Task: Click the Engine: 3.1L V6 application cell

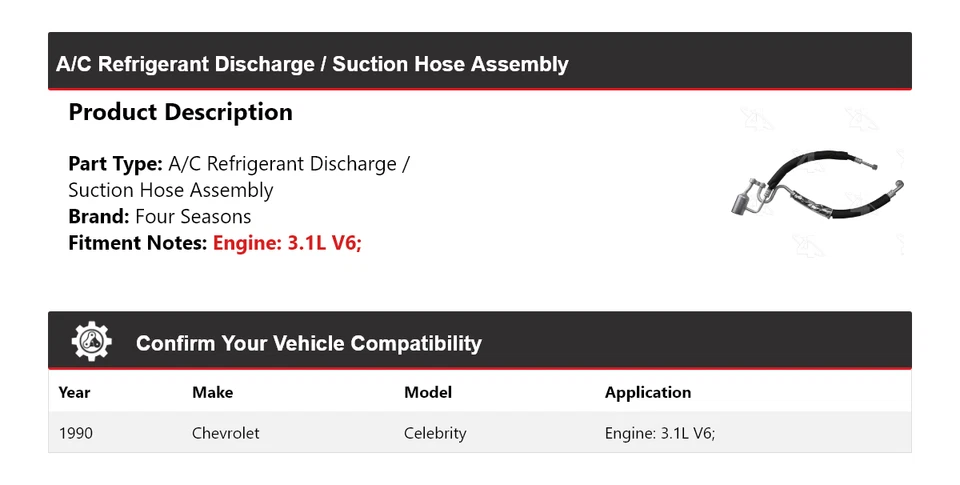Action: [x=659, y=433]
